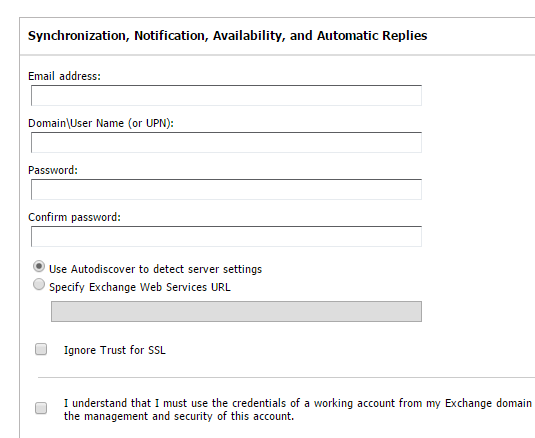
Task: Click the 'Specify Exchange Web Services URL' label text
Action: (140, 287)
